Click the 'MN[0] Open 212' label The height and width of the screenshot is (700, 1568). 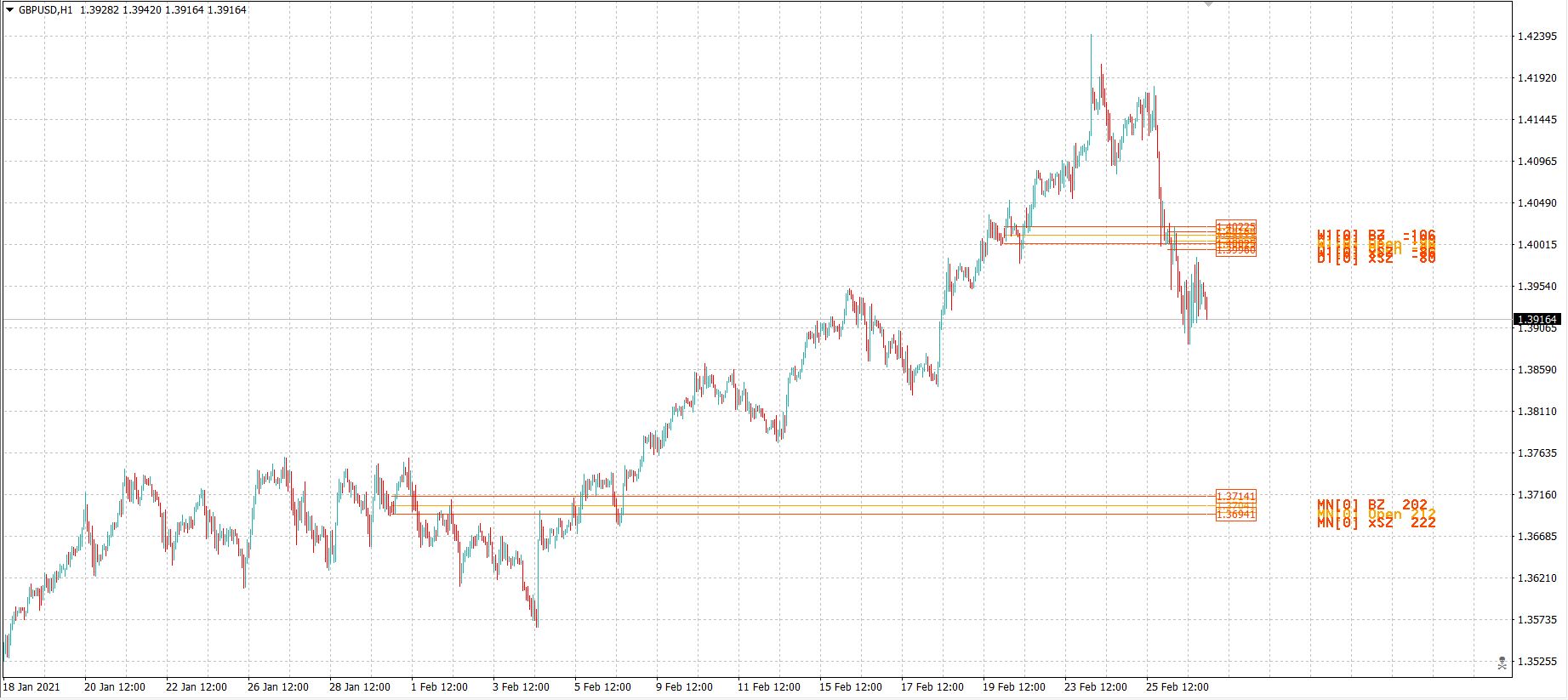pyautogui.click(x=1377, y=514)
